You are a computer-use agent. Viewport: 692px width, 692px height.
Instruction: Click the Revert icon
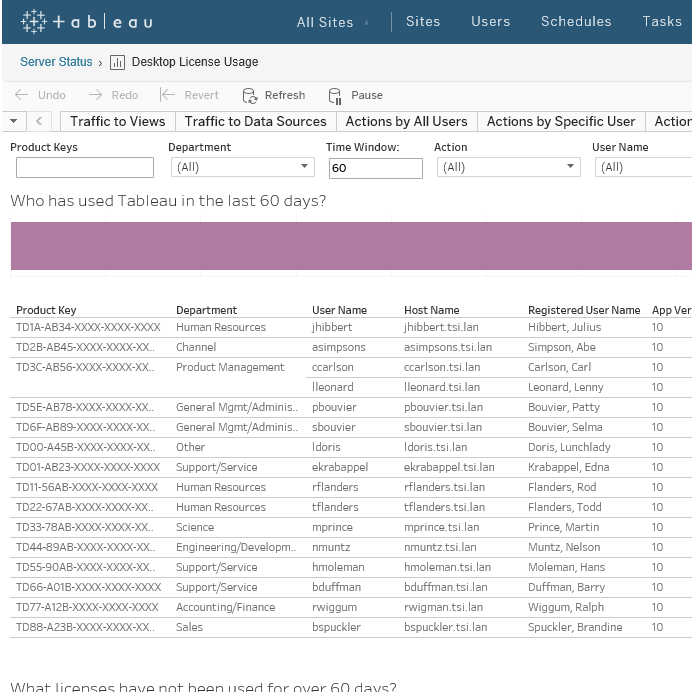tap(167, 95)
